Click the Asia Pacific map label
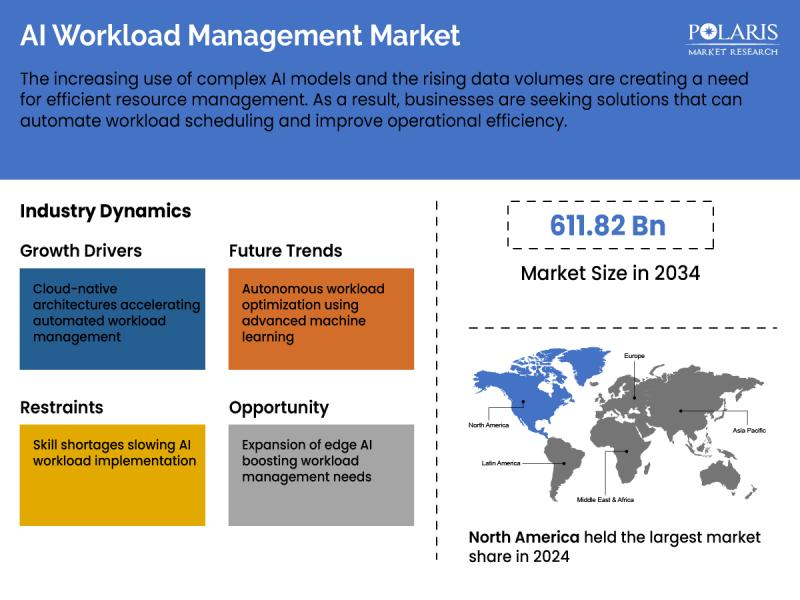800x600 pixels. pyautogui.click(x=748, y=430)
